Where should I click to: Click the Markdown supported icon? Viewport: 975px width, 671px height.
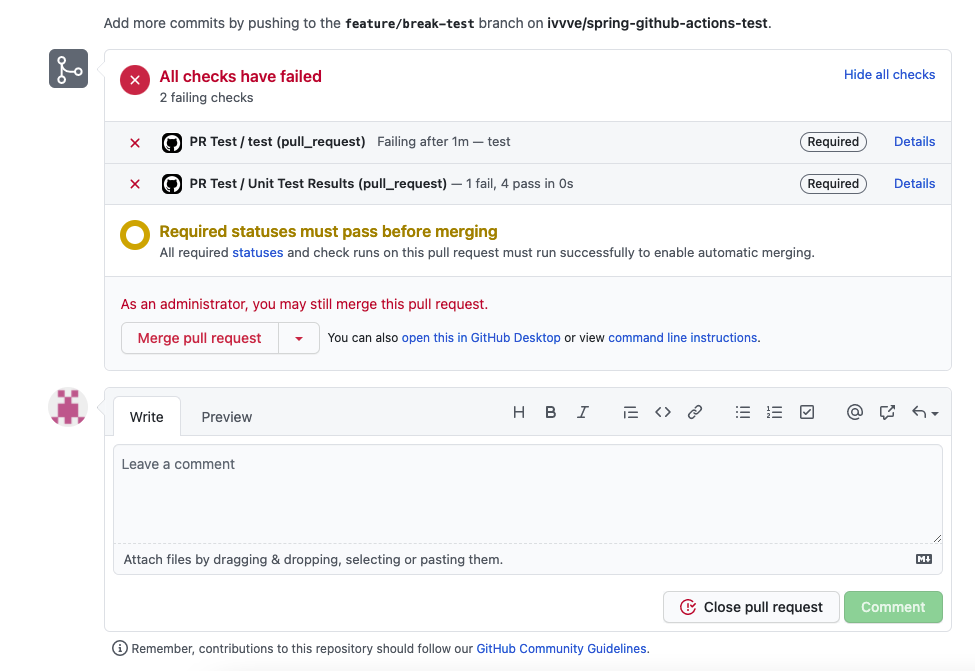click(x=924, y=559)
